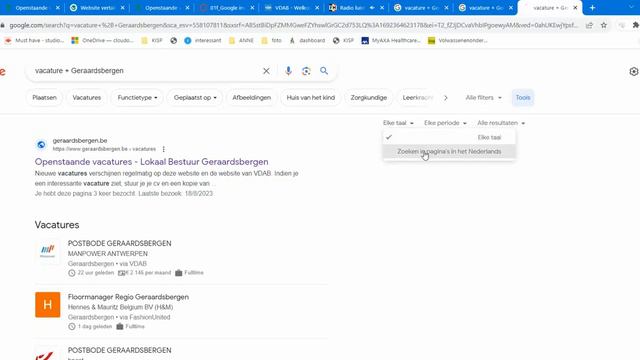Open Google Lens image search icon

(306, 71)
